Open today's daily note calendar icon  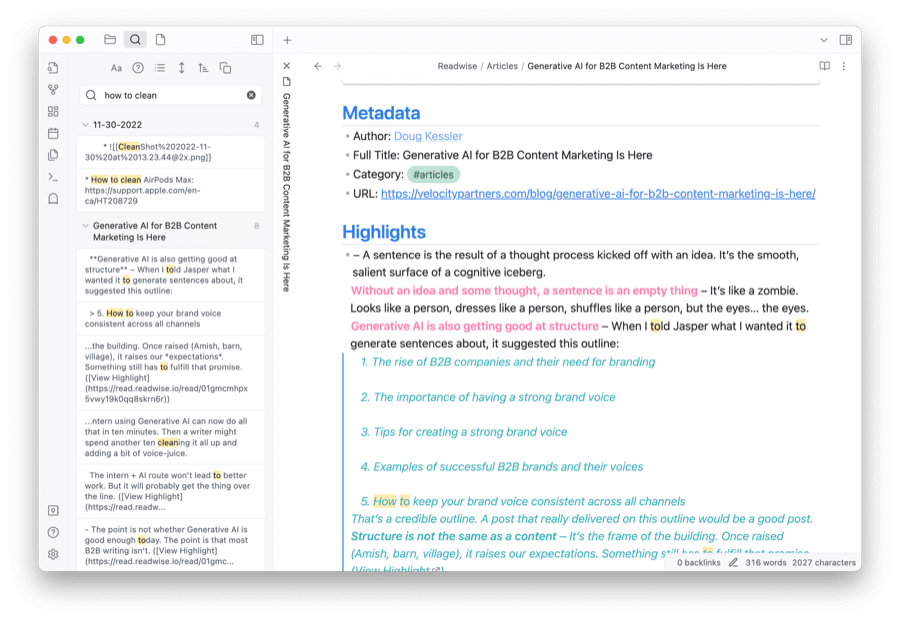pos(53,133)
